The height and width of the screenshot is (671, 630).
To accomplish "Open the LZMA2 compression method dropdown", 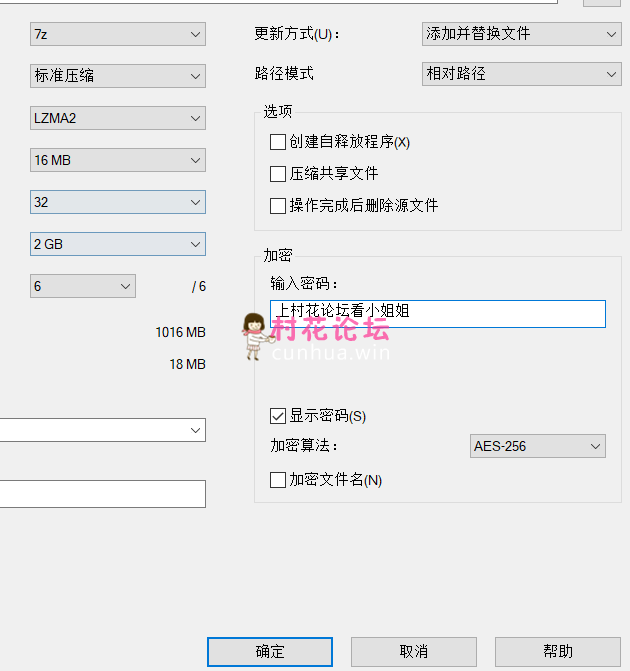I will click(x=117, y=118).
